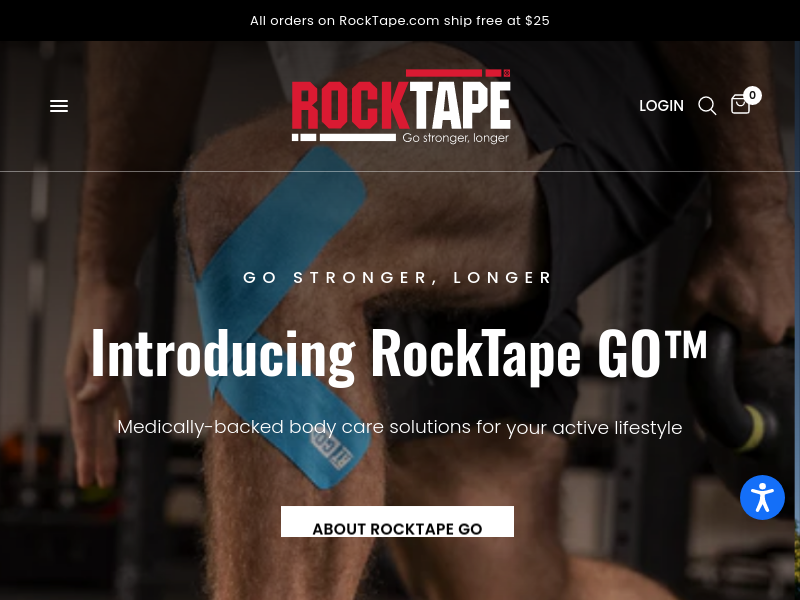Click the Go stronger, longer logo tagline
Image resolution: width=800 pixels, height=600 pixels.
coord(456,138)
